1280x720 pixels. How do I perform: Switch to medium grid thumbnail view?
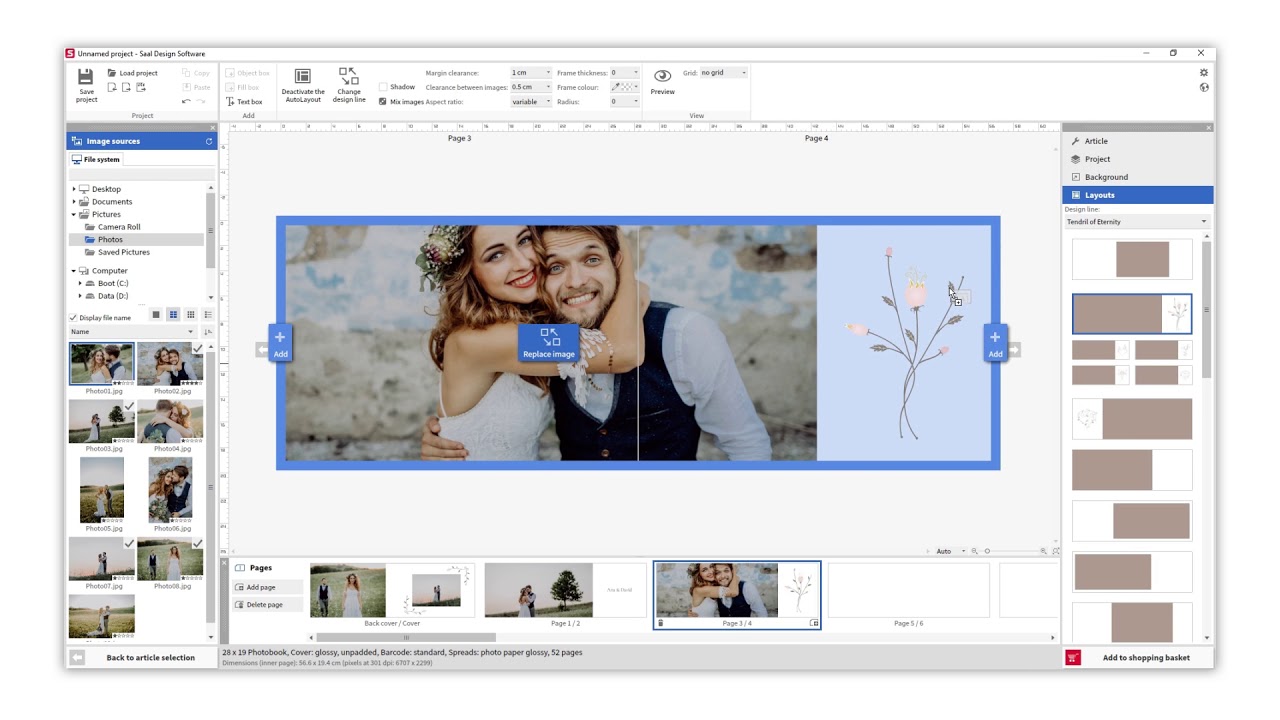pyautogui.click(x=173, y=315)
